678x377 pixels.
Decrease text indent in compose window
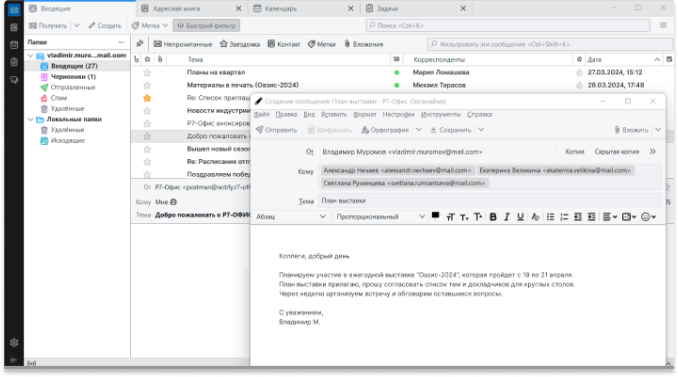578,217
